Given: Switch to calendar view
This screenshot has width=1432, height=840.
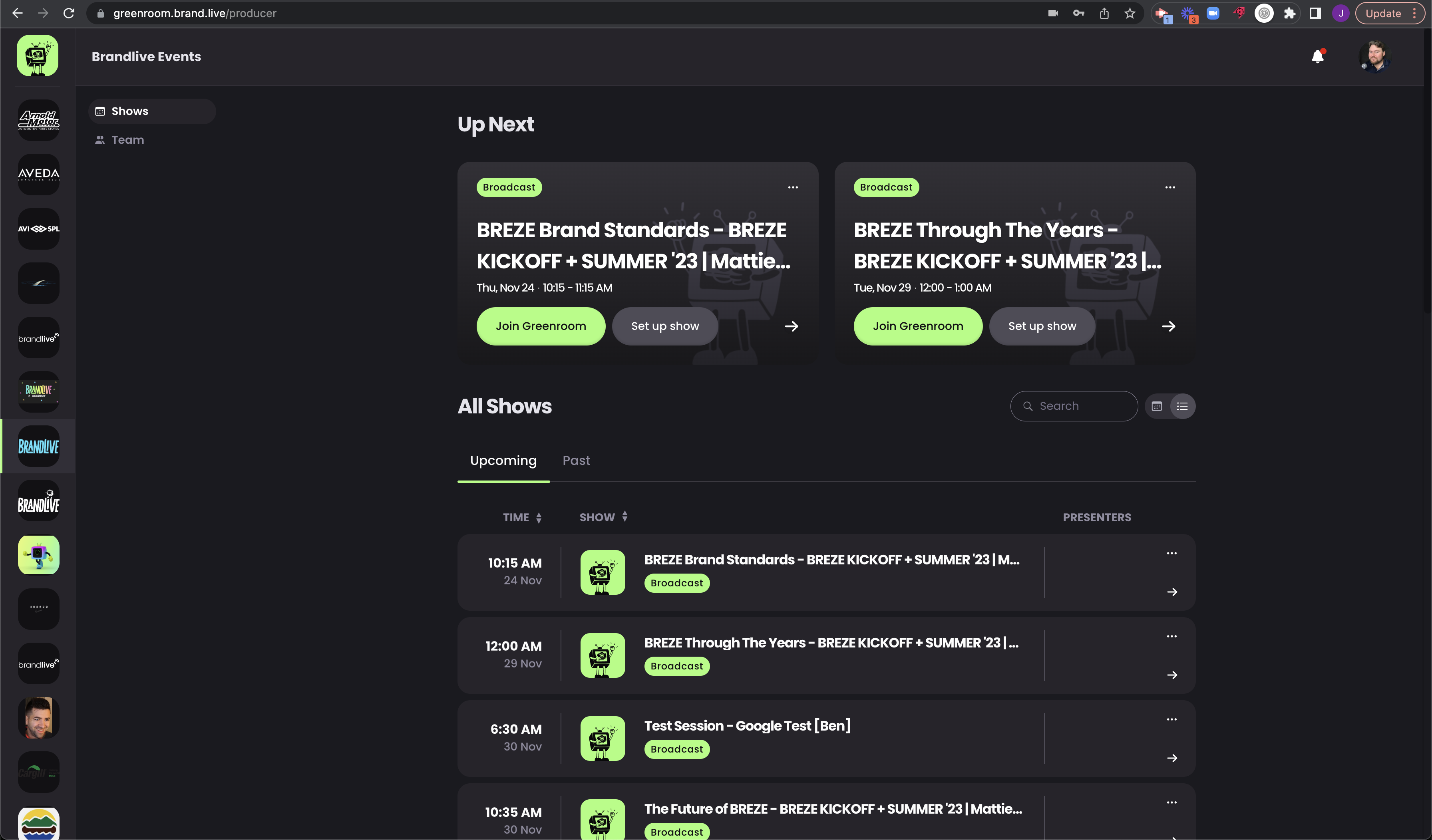Looking at the screenshot, I should click(x=1156, y=406).
